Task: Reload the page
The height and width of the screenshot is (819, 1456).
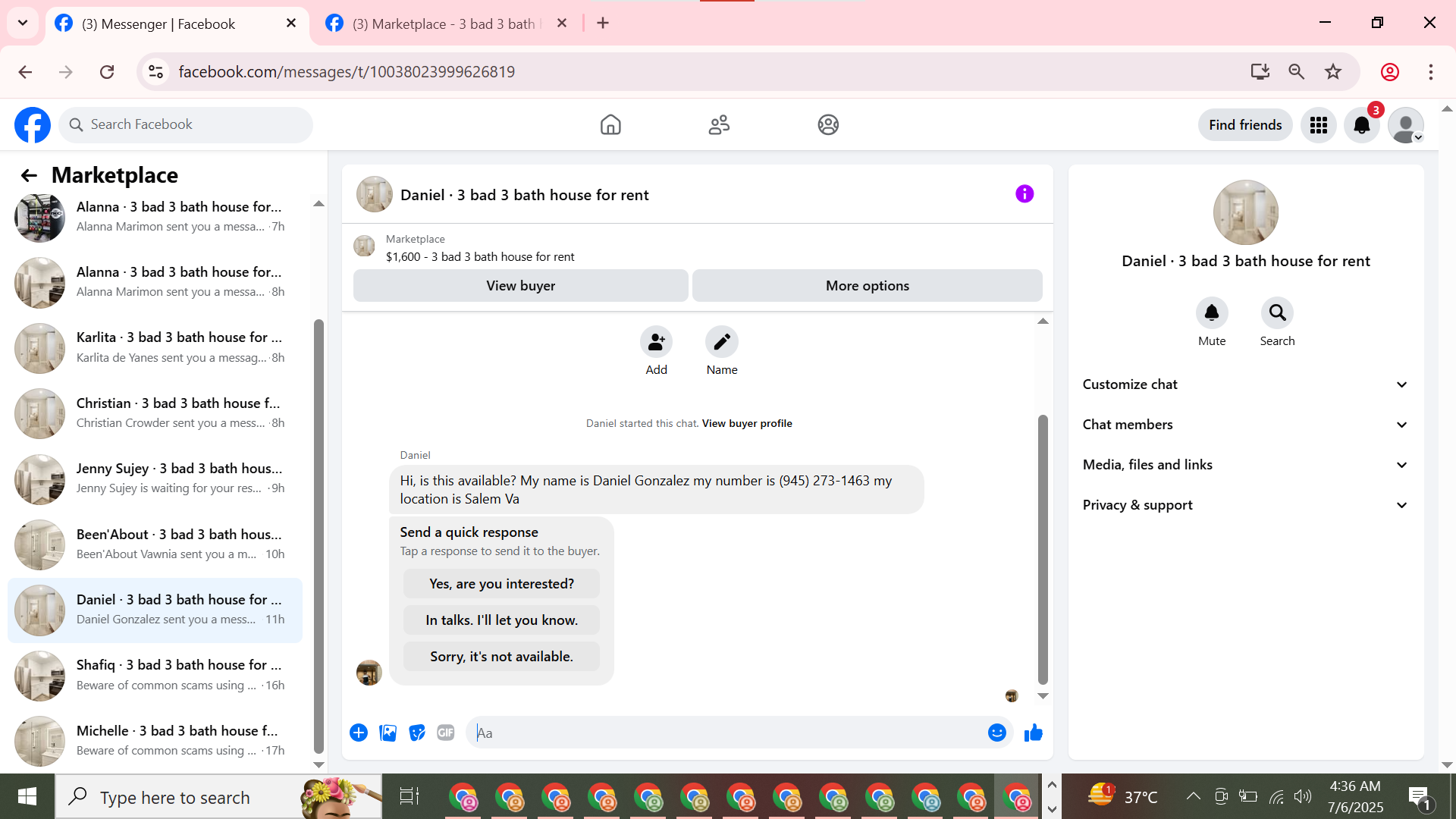Action: [107, 72]
